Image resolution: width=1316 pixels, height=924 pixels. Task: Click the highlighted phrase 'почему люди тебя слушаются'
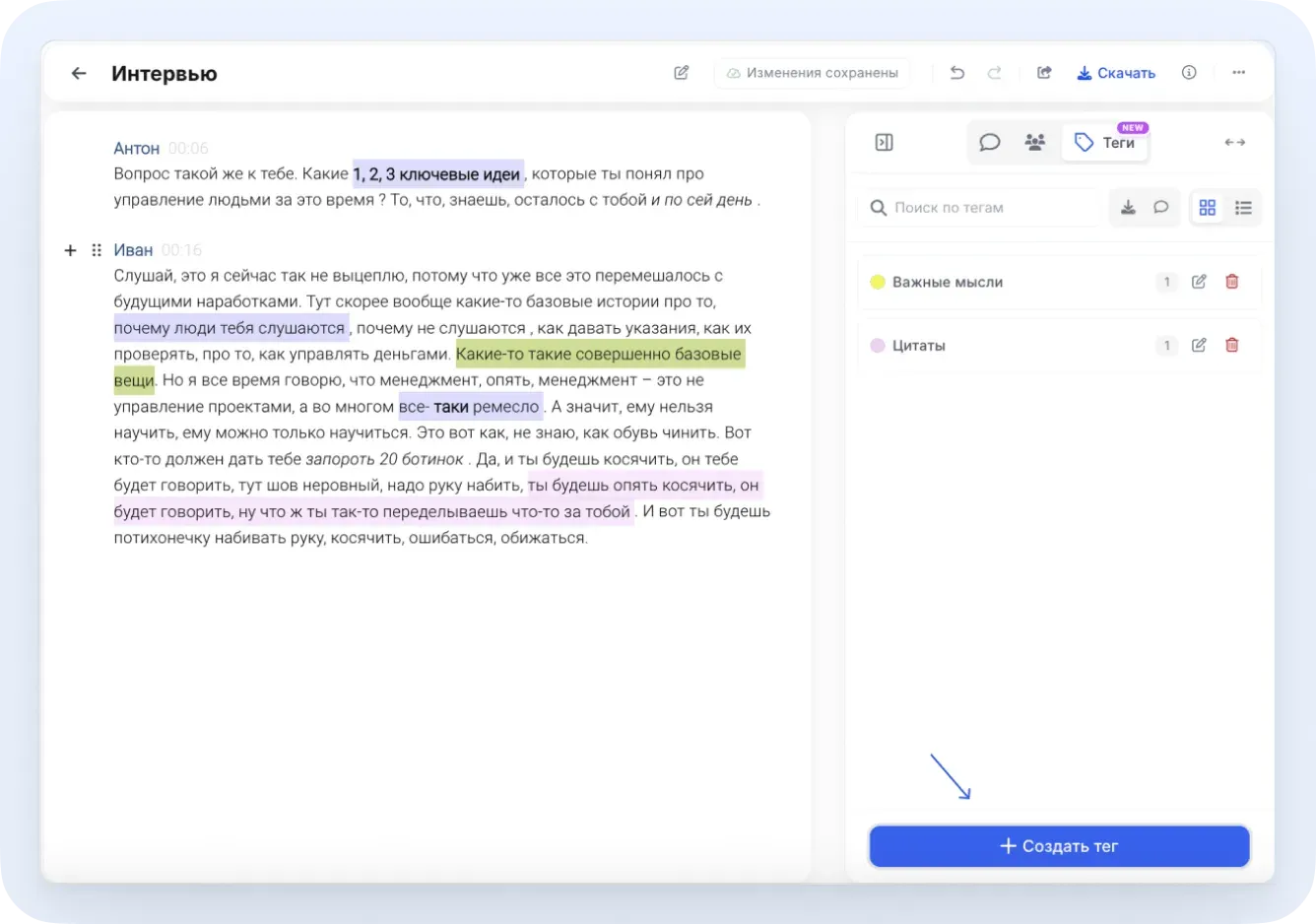click(x=230, y=328)
